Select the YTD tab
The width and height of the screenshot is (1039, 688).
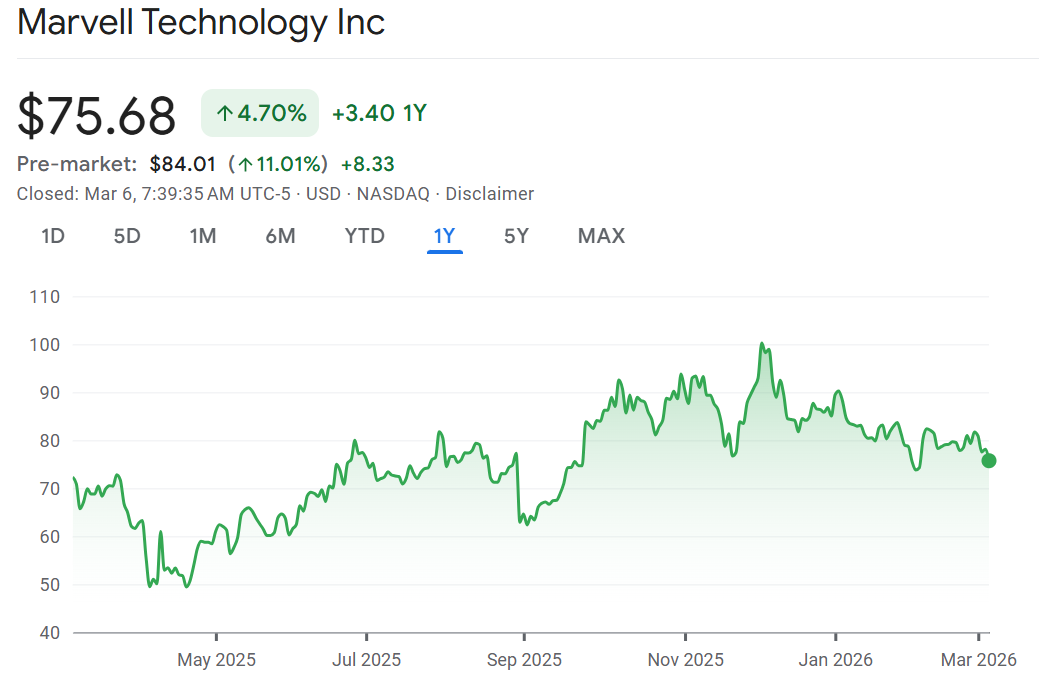point(364,236)
